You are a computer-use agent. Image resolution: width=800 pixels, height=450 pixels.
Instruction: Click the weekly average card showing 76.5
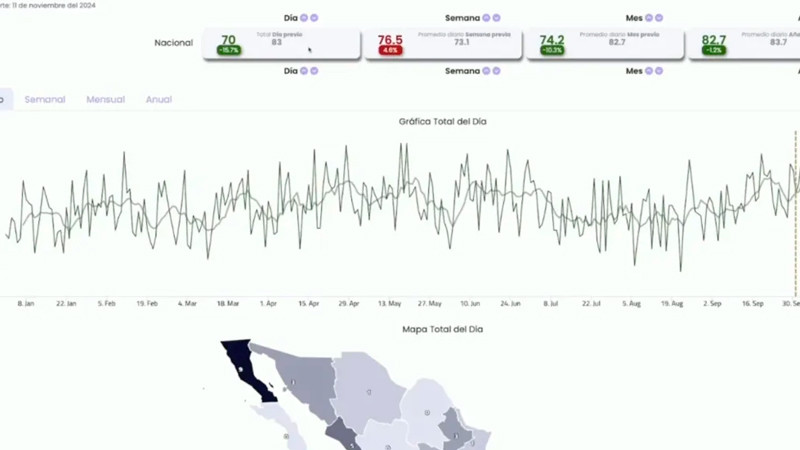pos(442,43)
